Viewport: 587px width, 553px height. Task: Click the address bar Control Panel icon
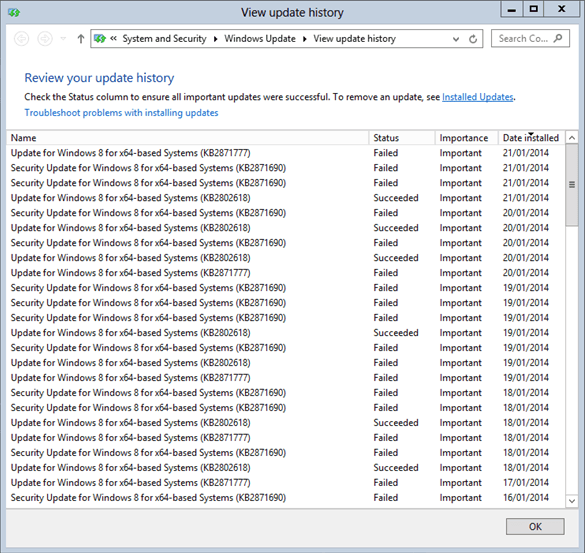pyautogui.click(x=100, y=39)
